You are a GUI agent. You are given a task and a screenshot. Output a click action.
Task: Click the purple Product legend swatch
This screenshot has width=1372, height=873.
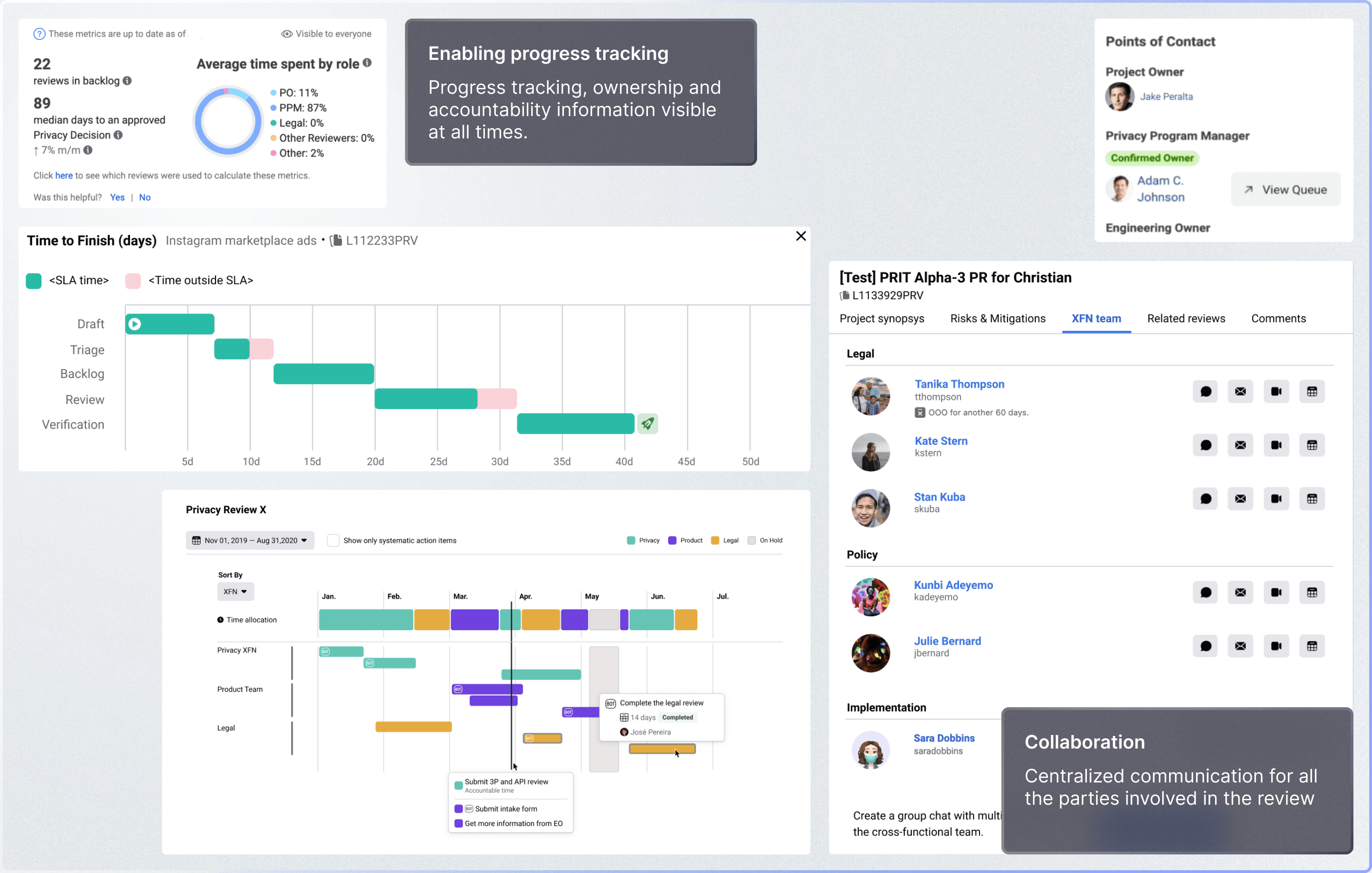click(x=673, y=541)
